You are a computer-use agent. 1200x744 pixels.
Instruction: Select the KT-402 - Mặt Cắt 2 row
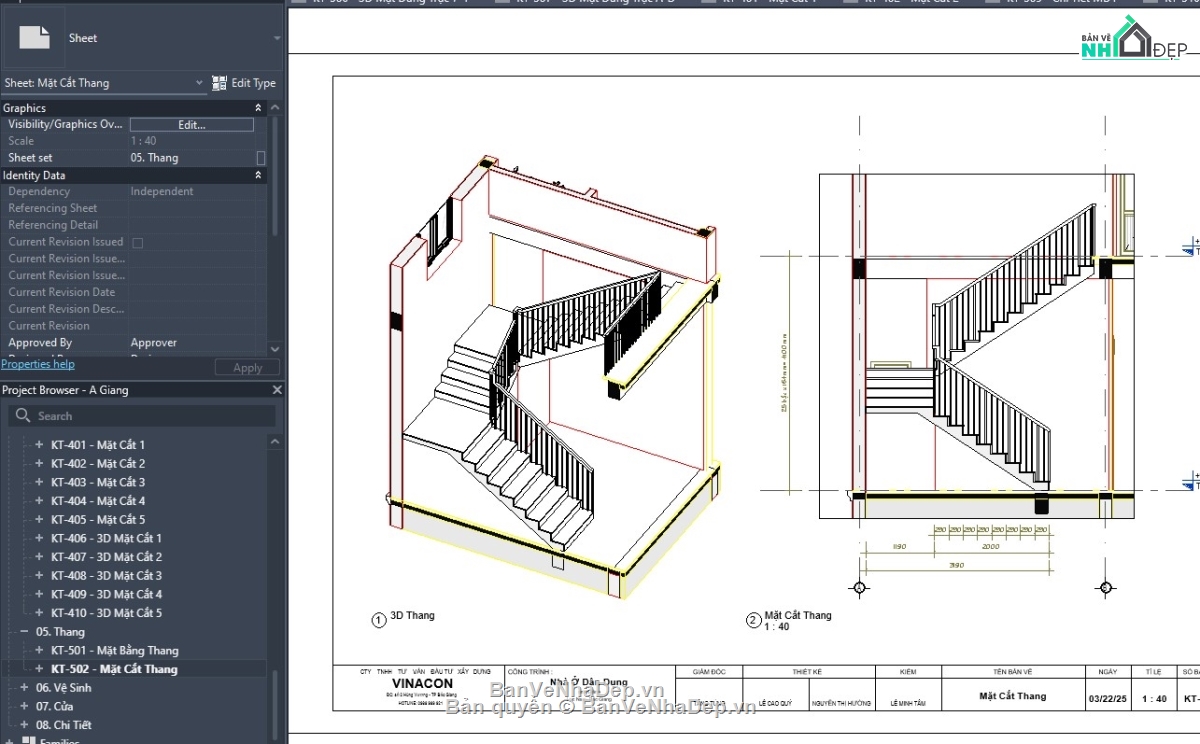(98, 464)
